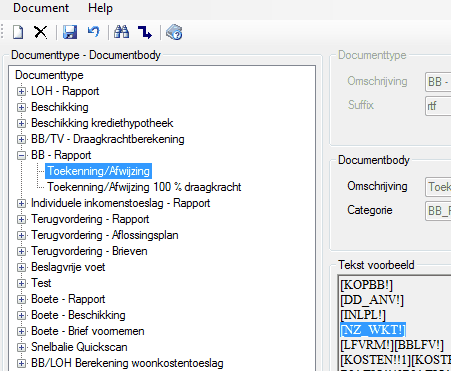Viewport: 451px width, 371px height.
Task: Expand Boete - Beschikking node
Action: [21, 315]
